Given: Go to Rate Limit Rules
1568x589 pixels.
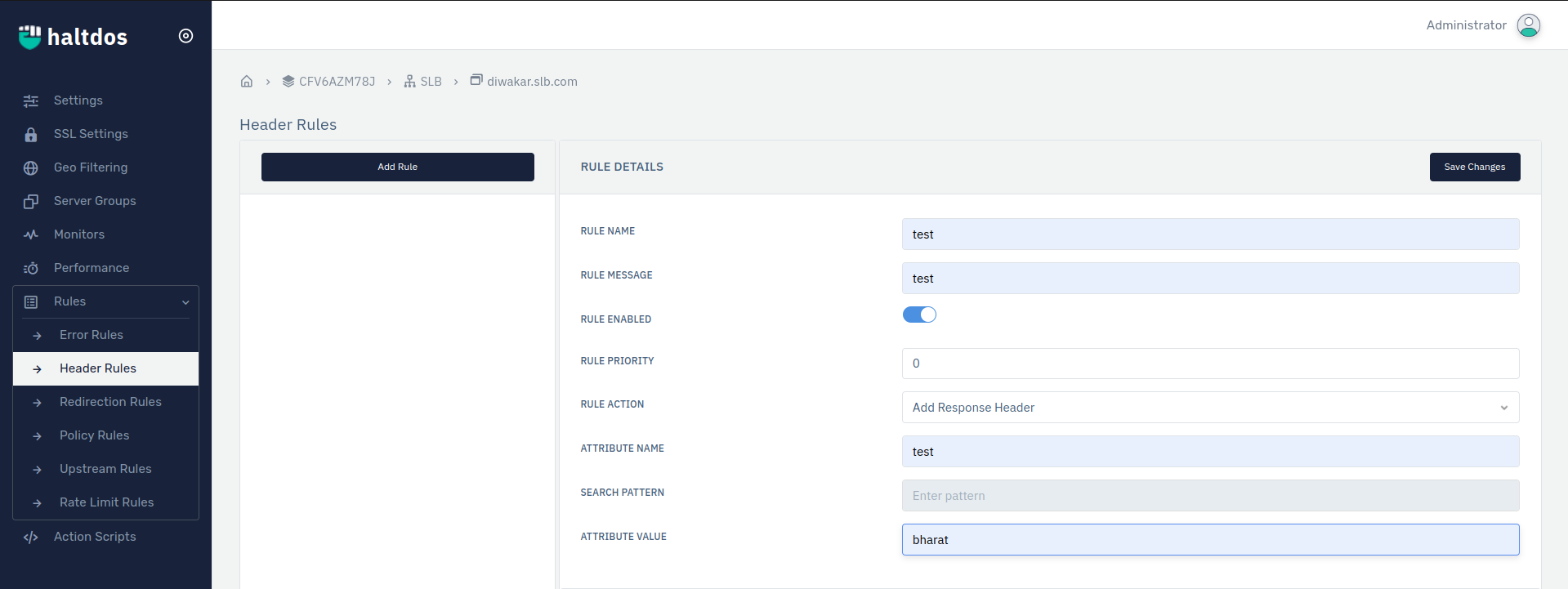Looking at the screenshot, I should (106, 502).
